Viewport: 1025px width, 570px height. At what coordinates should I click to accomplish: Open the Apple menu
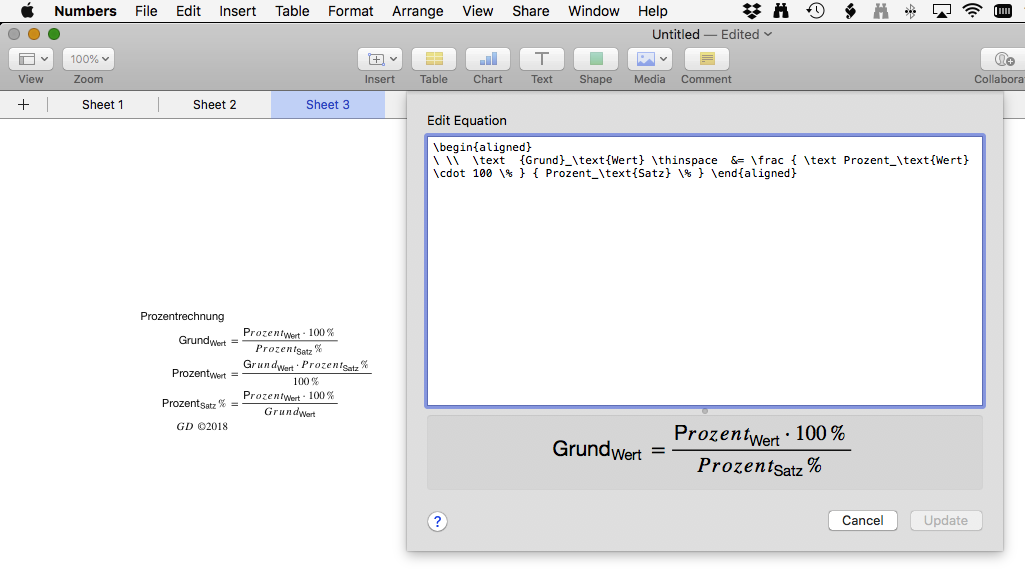(x=27, y=11)
